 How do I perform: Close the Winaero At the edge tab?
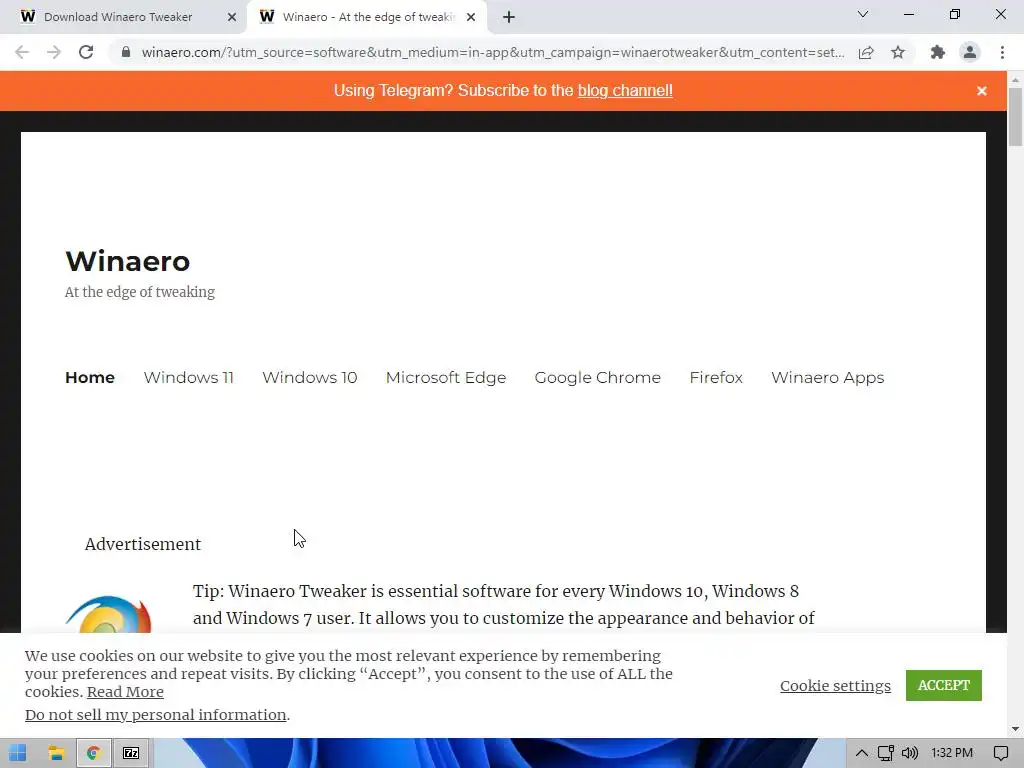coord(471,17)
